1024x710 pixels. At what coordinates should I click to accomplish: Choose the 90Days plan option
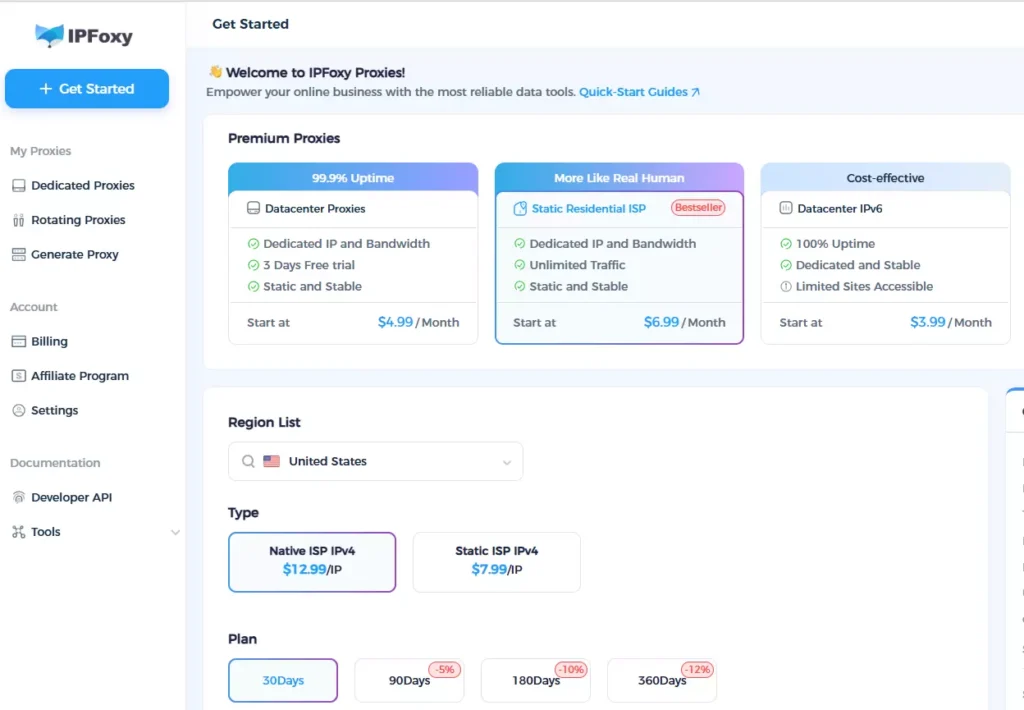coord(409,681)
